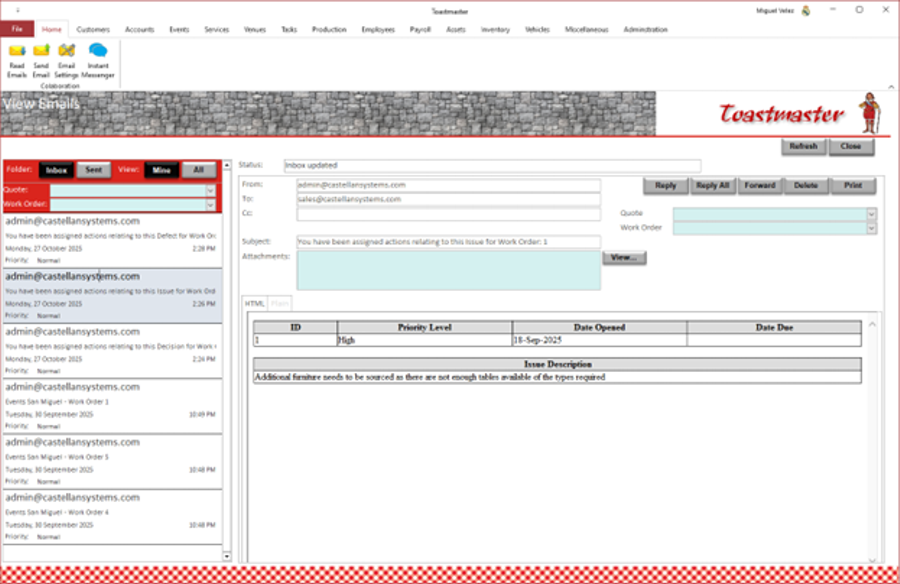Set view to All emails

pos(199,170)
